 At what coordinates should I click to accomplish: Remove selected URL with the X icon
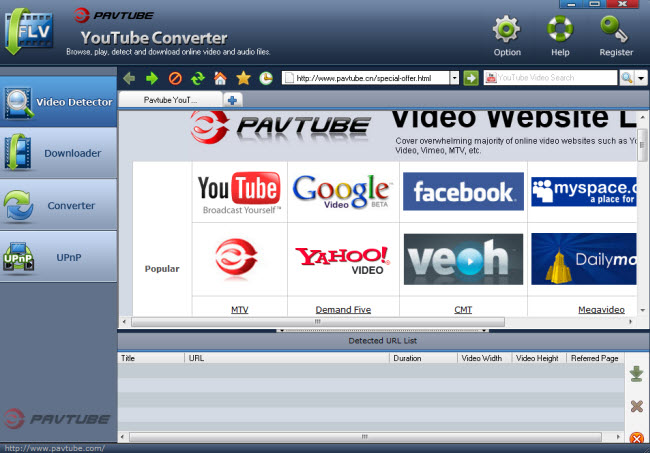pyautogui.click(x=636, y=406)
